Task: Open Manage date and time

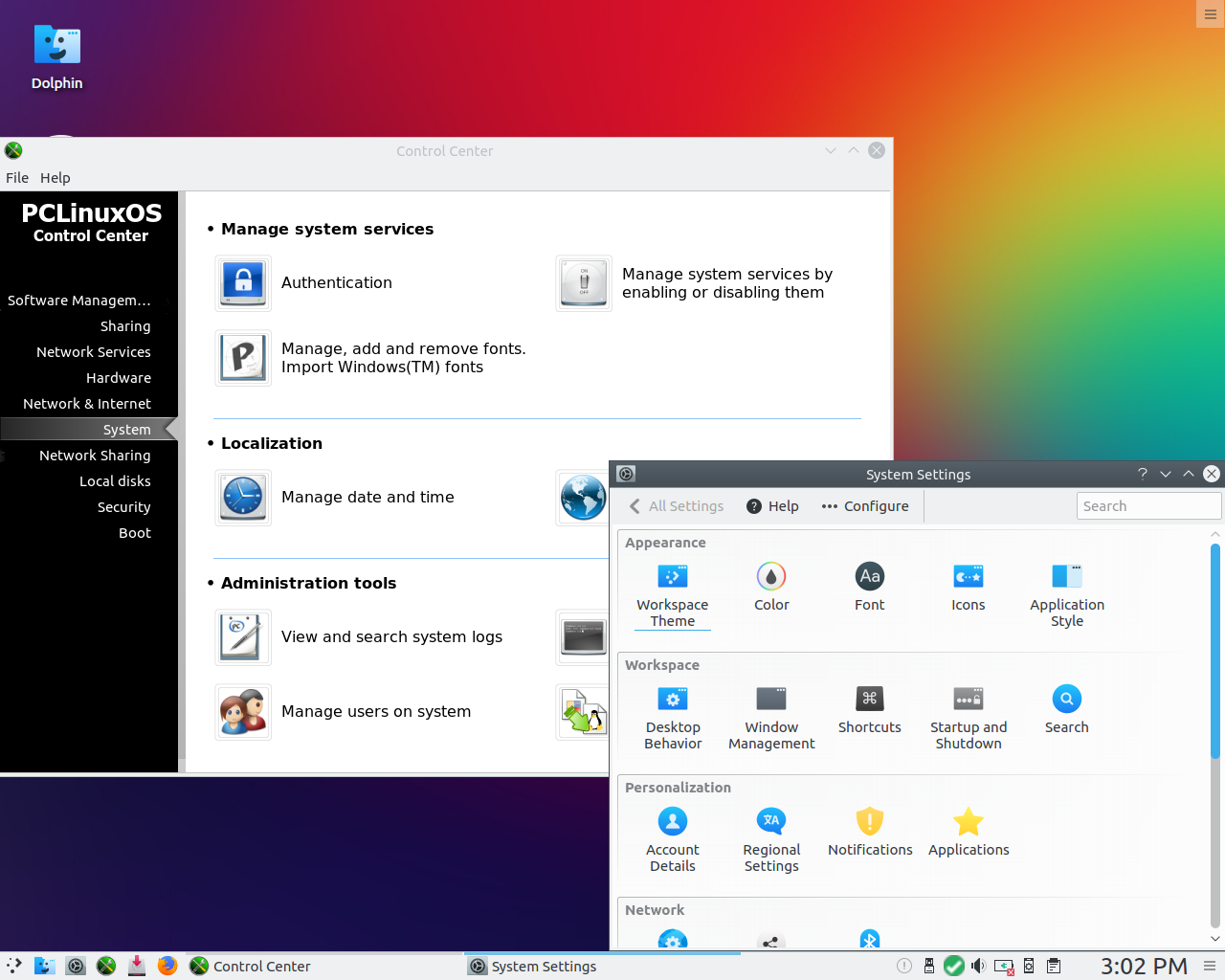Action: [x=243, y=498]
